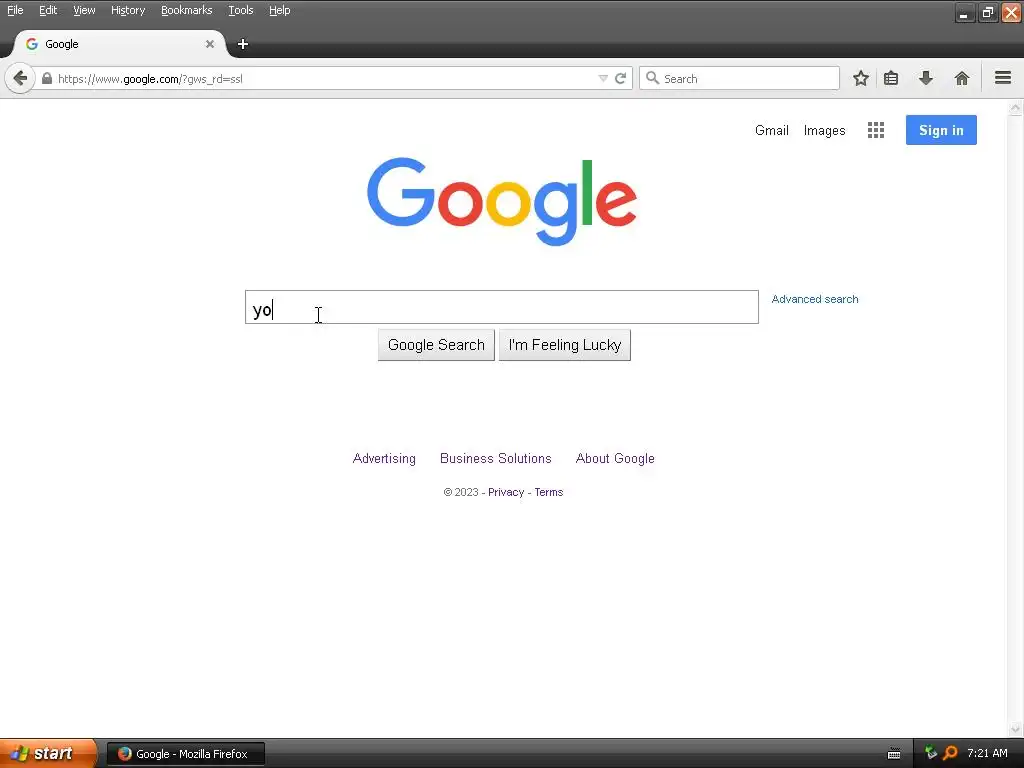This screenshot has width=1024, height=768.
Task: Open the Images link
Action: [824, 130]
